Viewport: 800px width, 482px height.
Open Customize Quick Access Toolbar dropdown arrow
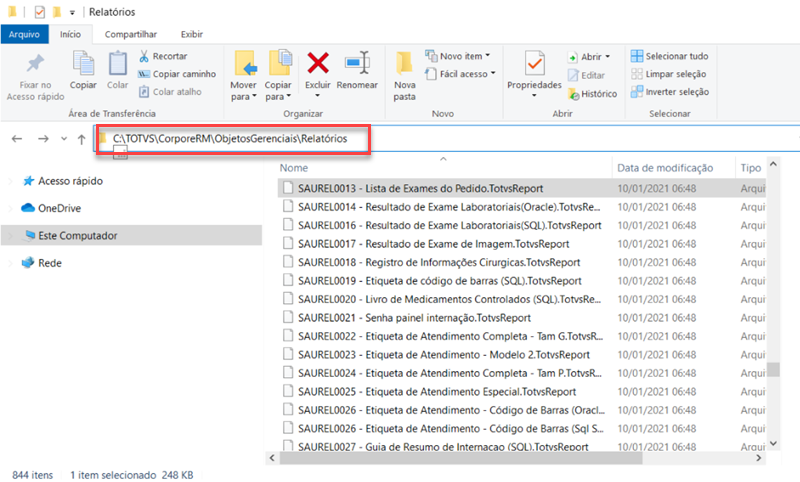[x=72, y=12]
